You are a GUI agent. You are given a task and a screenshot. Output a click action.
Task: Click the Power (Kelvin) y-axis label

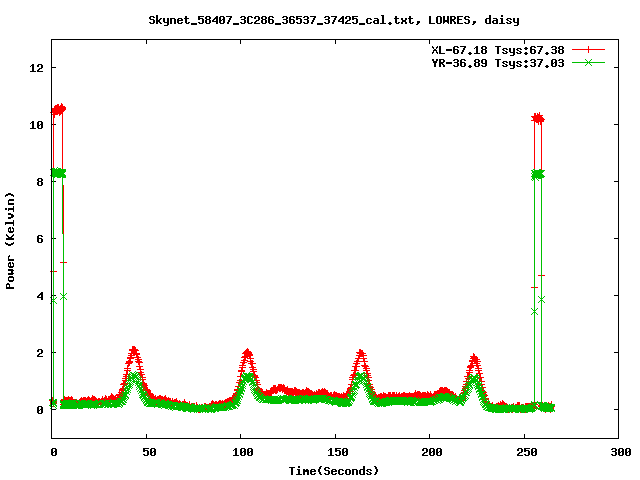10,241
